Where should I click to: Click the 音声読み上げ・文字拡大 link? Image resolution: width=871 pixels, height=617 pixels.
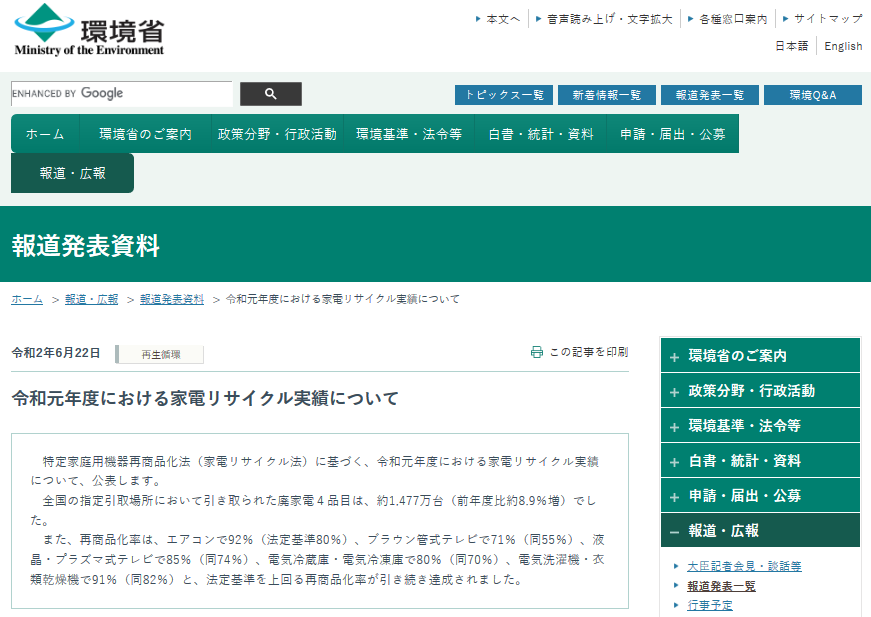pos(610,19)
